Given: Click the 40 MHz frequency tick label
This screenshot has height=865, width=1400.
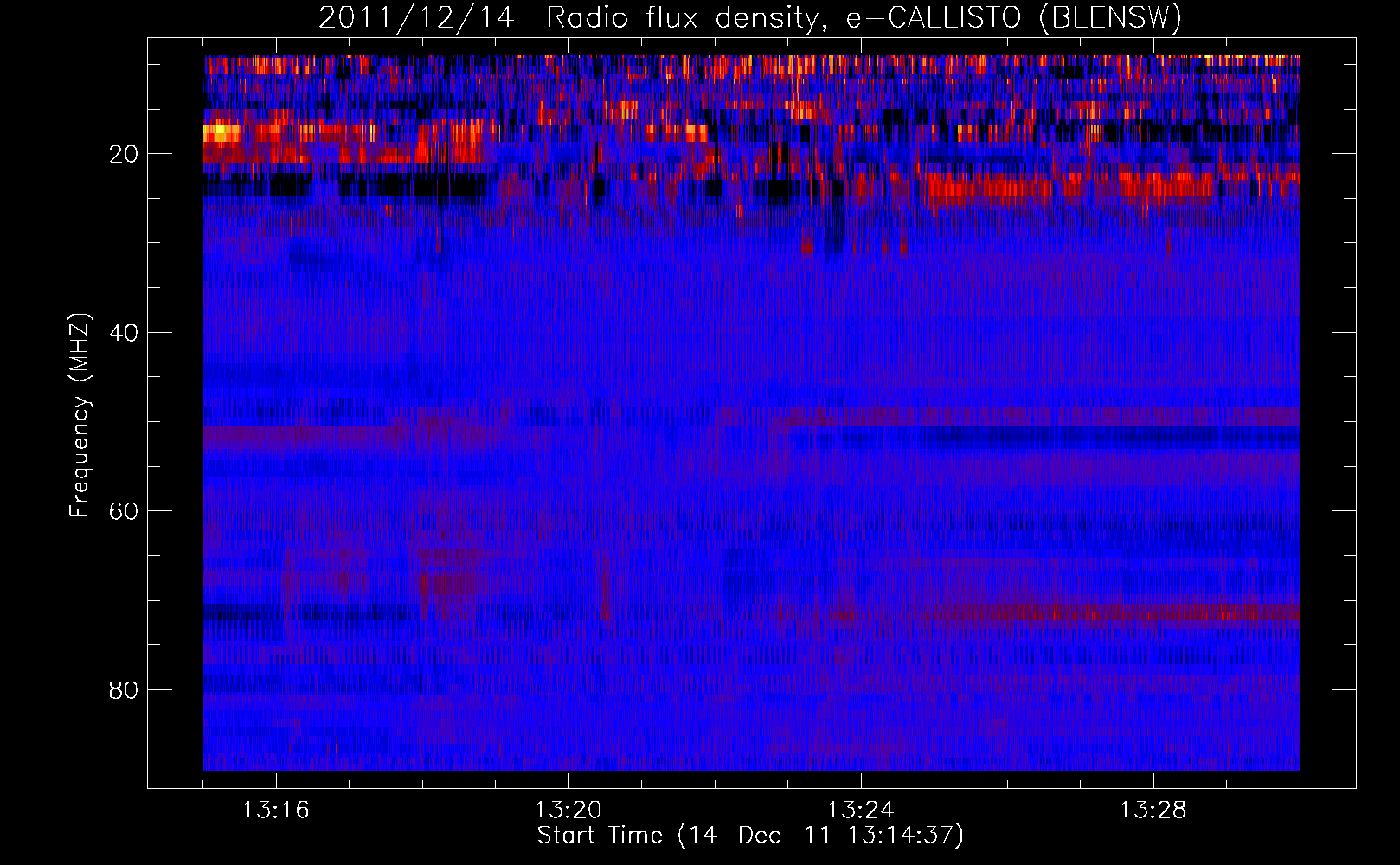Looking at the screenshot, I should tap(124, 333).
